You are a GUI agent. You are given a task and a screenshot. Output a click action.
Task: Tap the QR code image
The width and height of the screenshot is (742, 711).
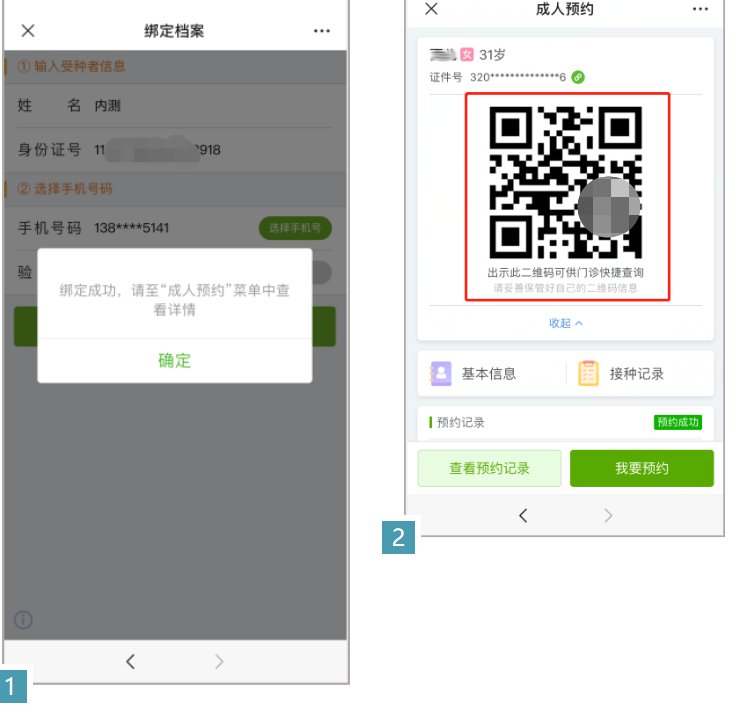(x=565, y=182)
